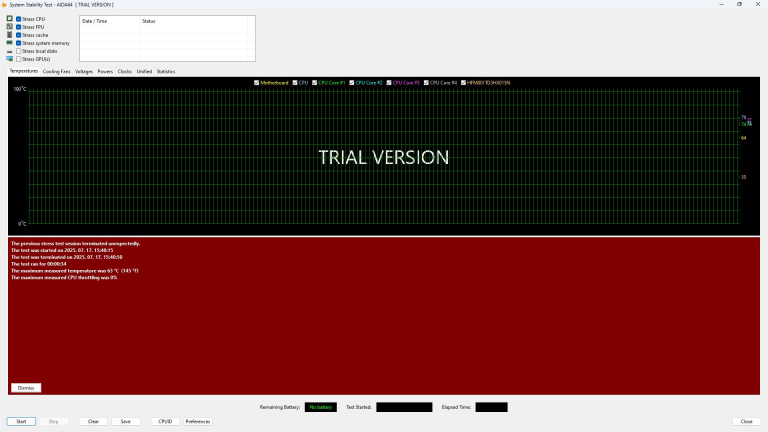Screen dimensions: 768x432
Task: Uncheck the Stress cache checkbox
Action: 19,35
